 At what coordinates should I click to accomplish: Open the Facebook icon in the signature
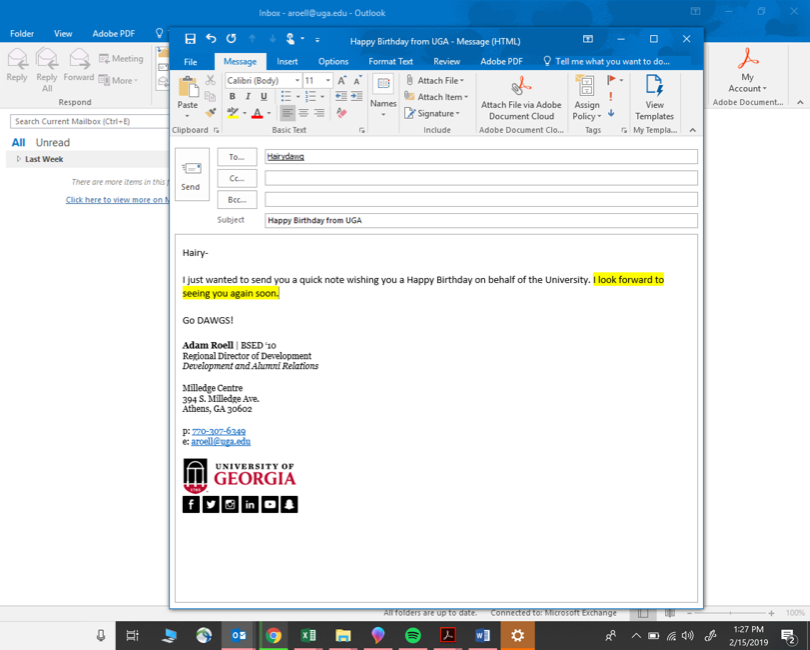point(191,504)
